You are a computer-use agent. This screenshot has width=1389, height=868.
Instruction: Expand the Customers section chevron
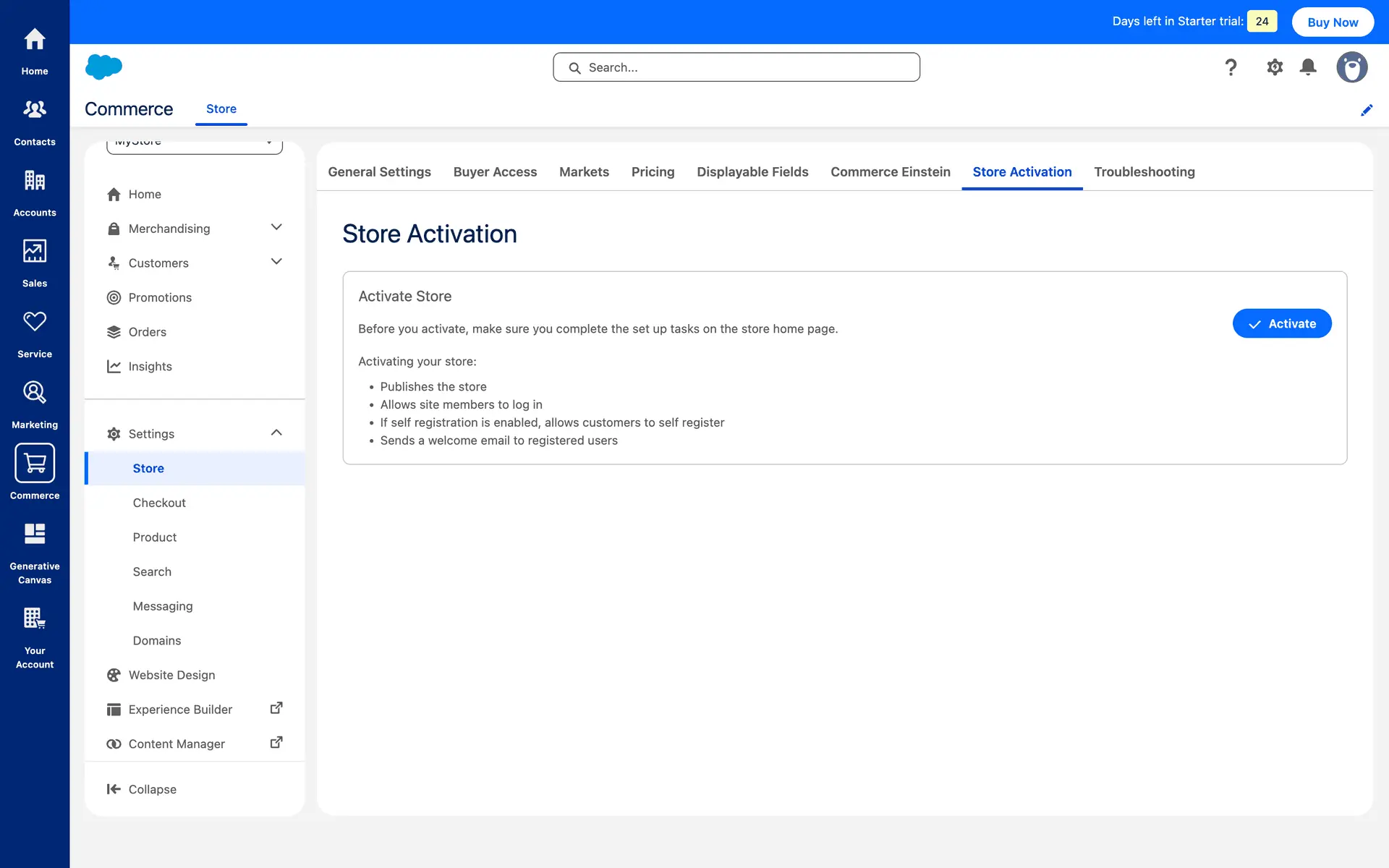click(276, 262)
